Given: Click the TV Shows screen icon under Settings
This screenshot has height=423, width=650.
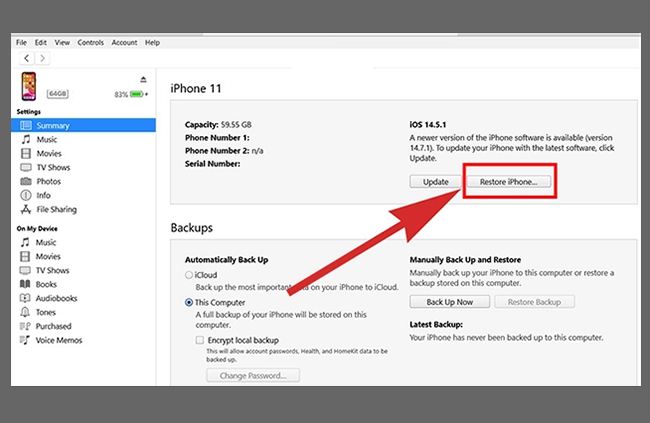Looking at the screenshot, I should tap(26, 168).
